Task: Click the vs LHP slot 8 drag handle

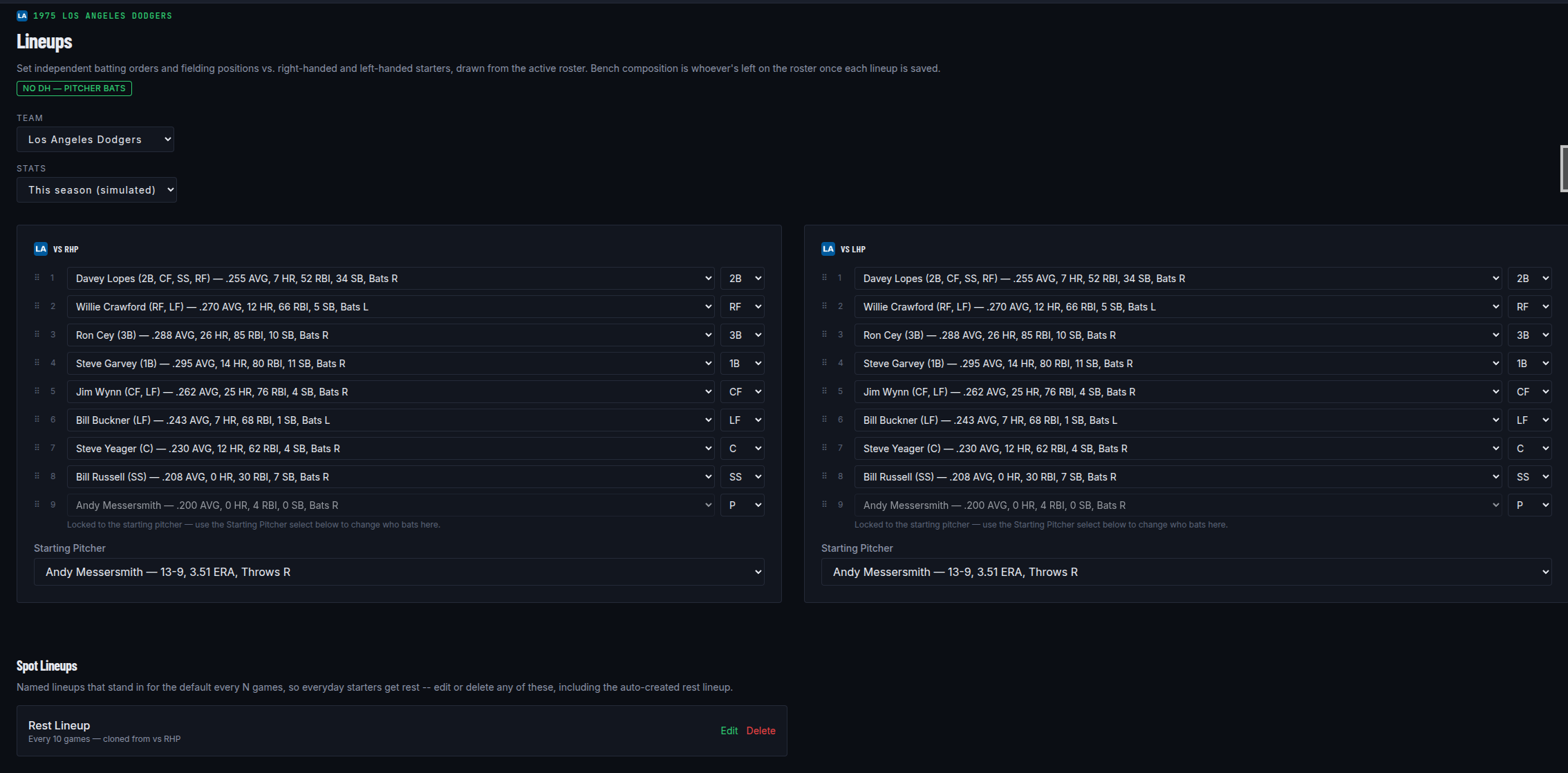Action: point(825,476)
